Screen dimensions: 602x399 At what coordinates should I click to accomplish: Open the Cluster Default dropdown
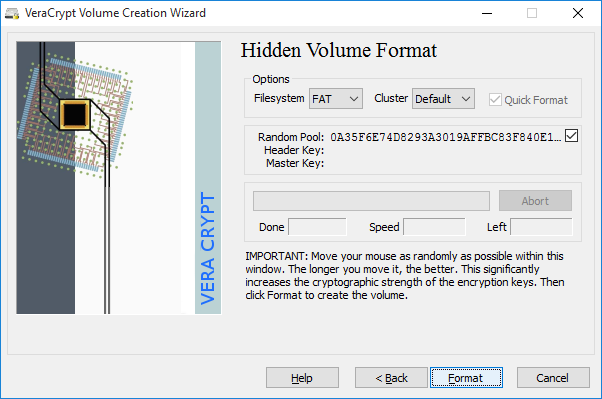pyautogui.click(x=443, y=99)
